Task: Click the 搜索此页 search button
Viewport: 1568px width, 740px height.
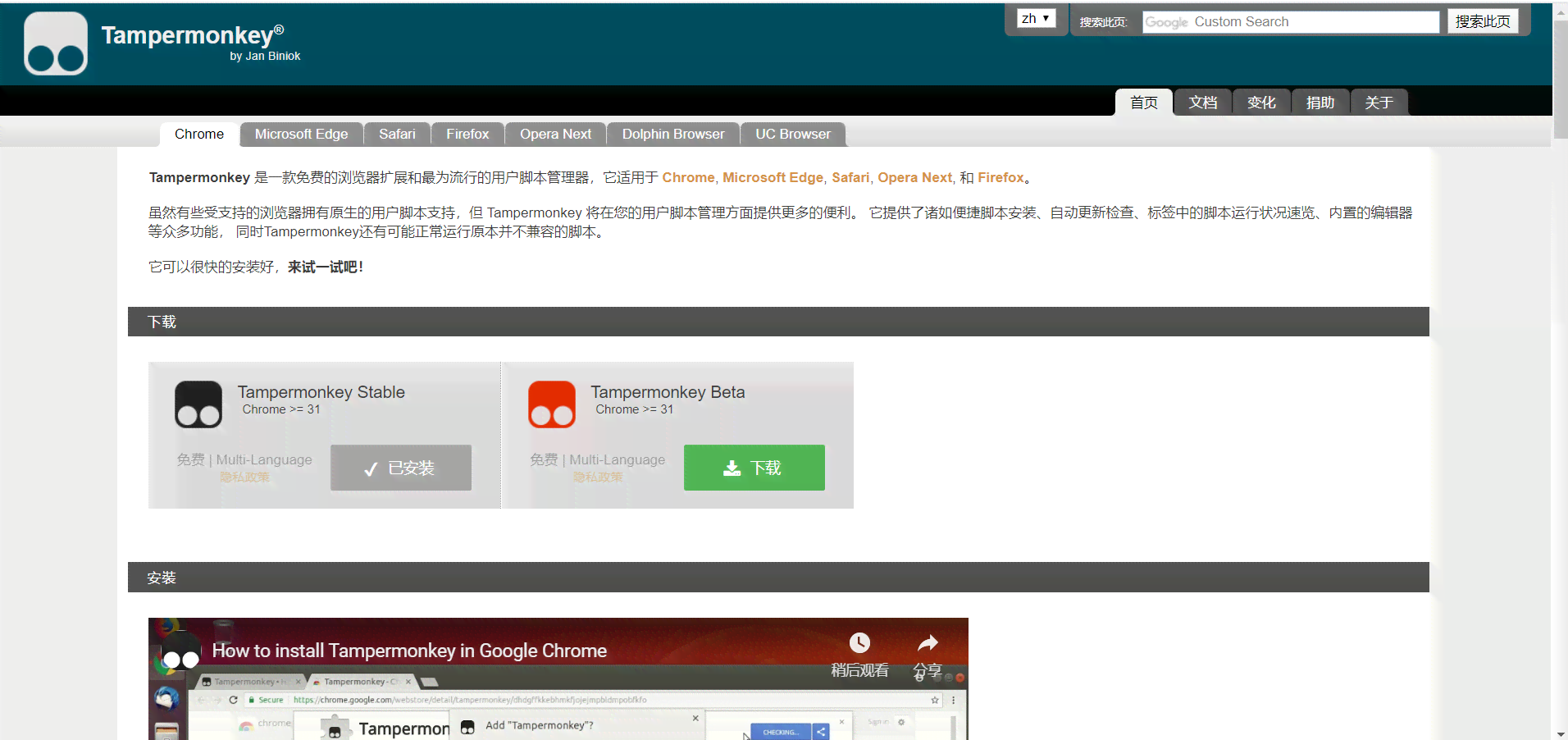Action: click(x=1483, y=21)
